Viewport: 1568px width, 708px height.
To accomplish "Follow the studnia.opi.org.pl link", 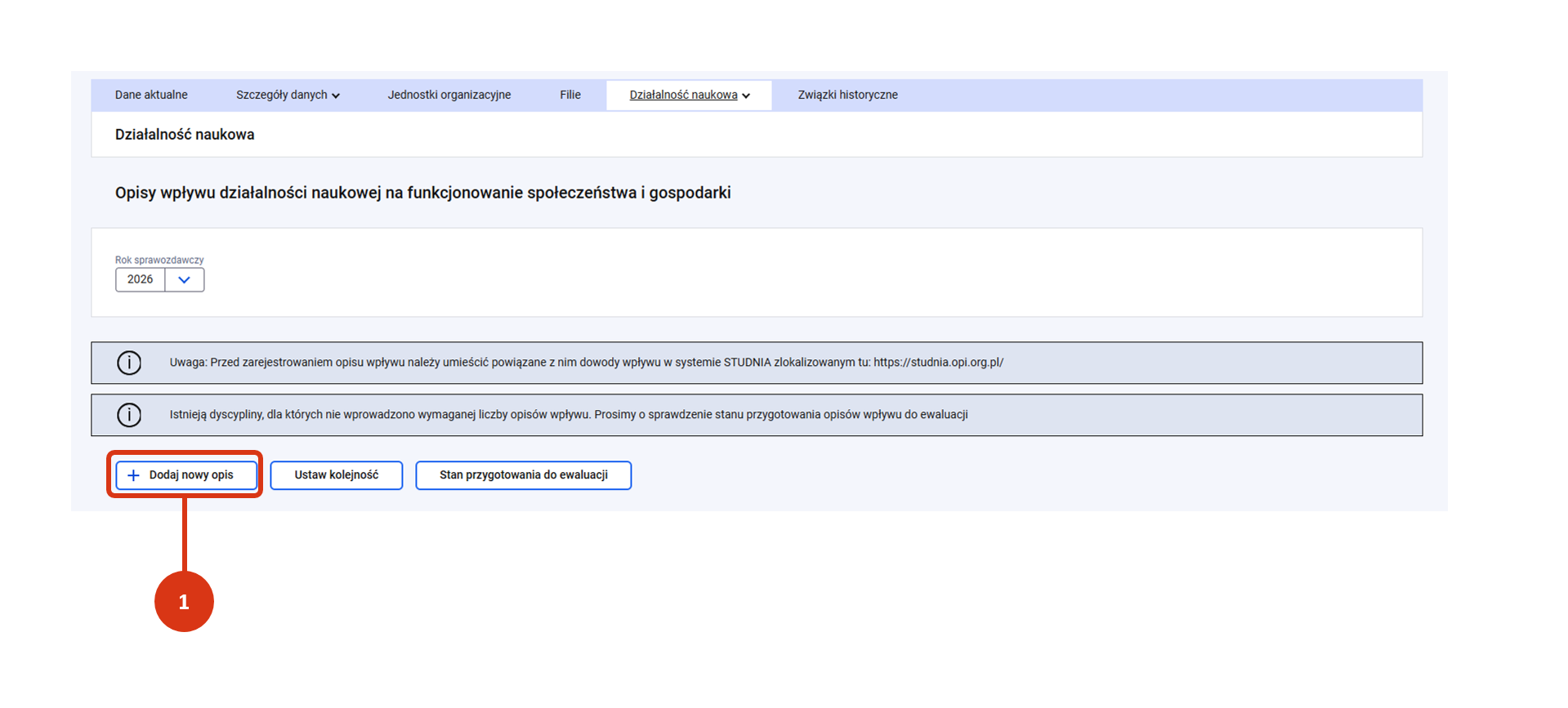I will click(938, 363).
